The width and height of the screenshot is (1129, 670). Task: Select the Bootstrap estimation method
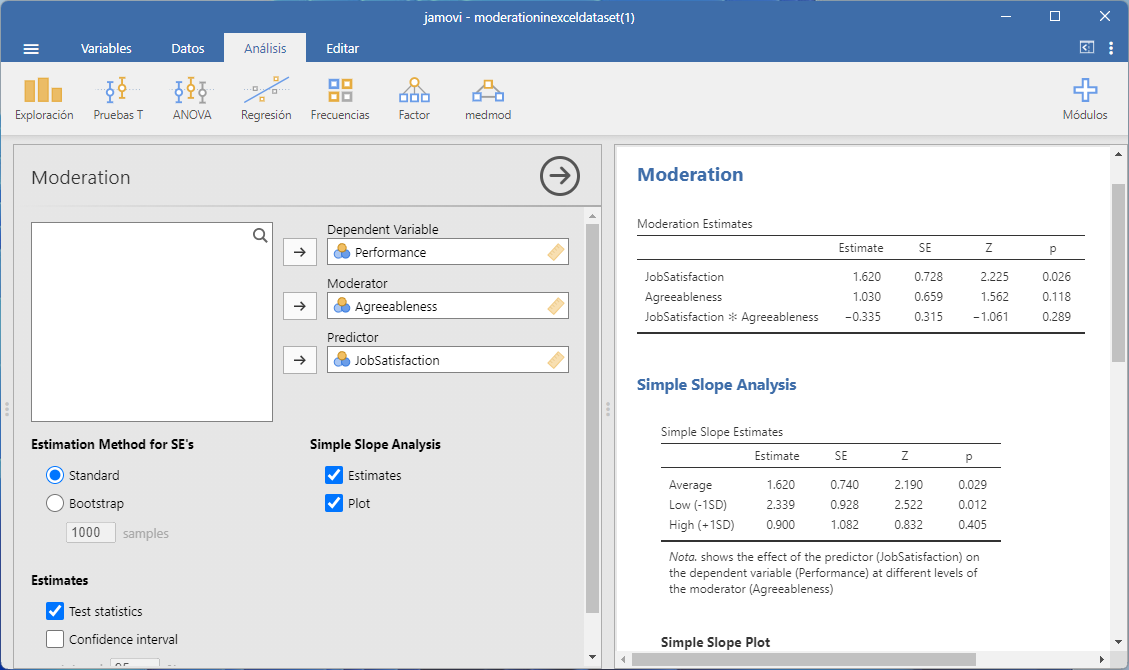pyautogui.click(x=56, y=504)
